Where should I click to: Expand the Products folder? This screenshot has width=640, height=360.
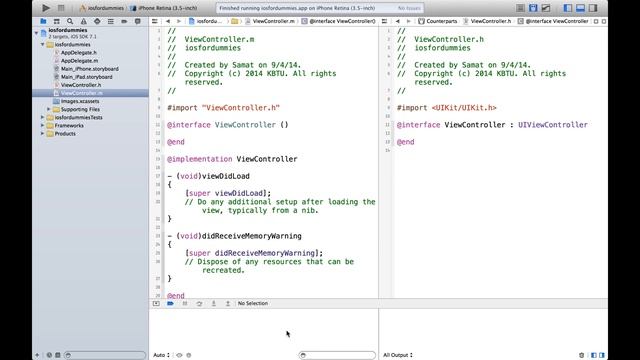point(42,134)
